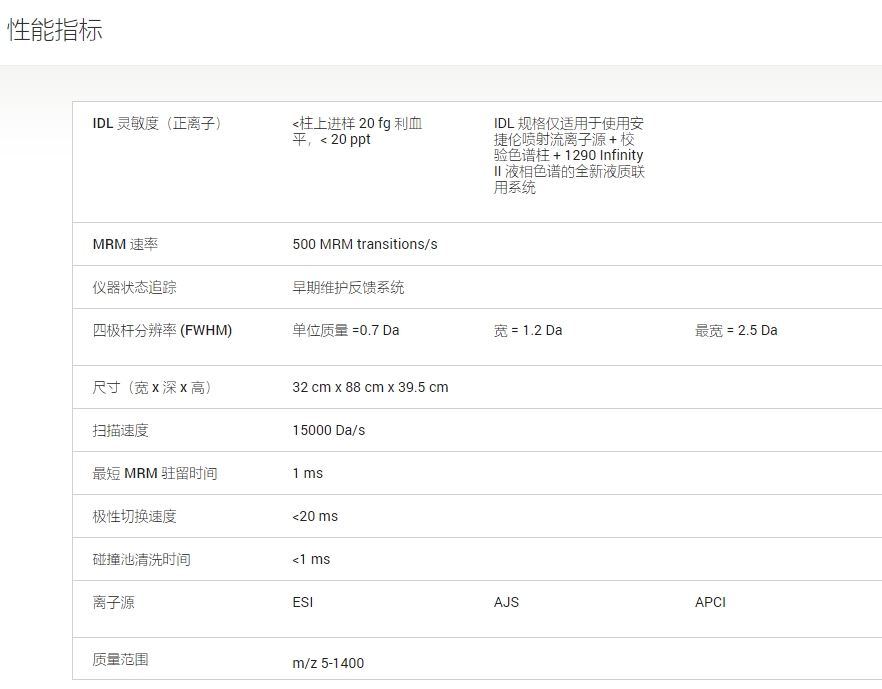The height and width of the screenshot is (689, 882).
Task: Click the IDL 灵敏度（正离子）row label
Action: click(159, 123)
